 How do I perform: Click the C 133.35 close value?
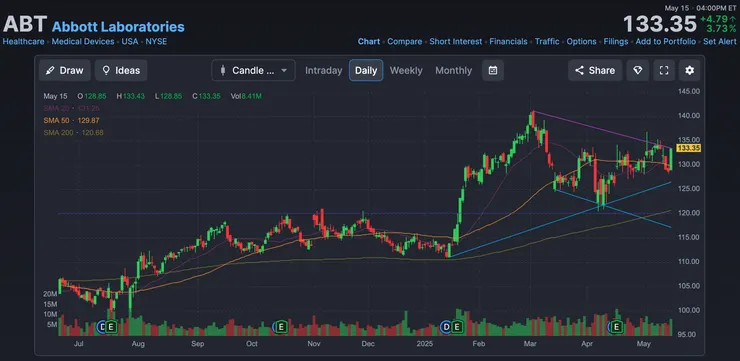click(206, 96)
